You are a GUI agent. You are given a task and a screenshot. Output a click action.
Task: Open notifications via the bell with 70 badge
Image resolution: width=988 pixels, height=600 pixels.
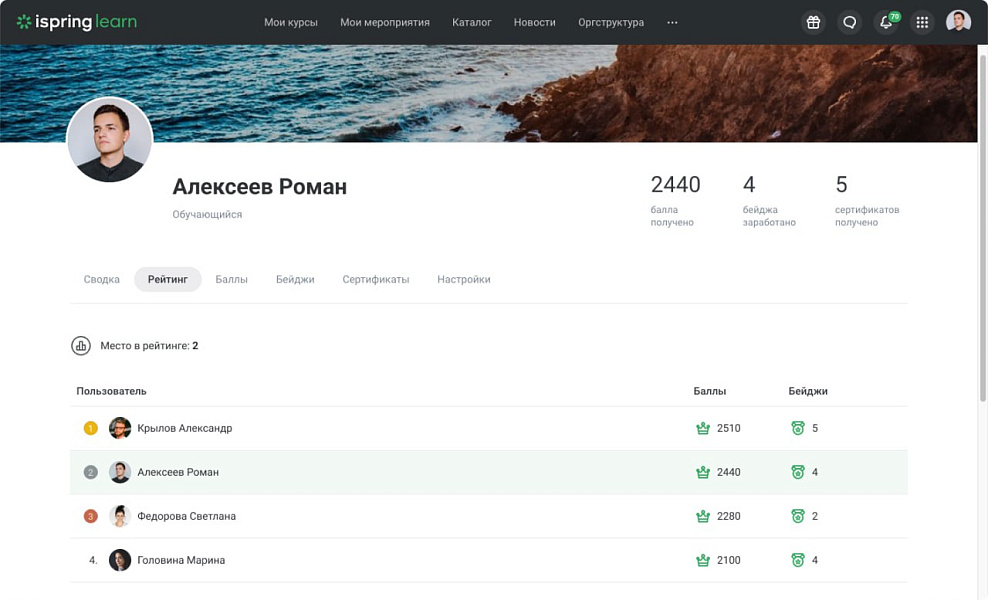885,21
